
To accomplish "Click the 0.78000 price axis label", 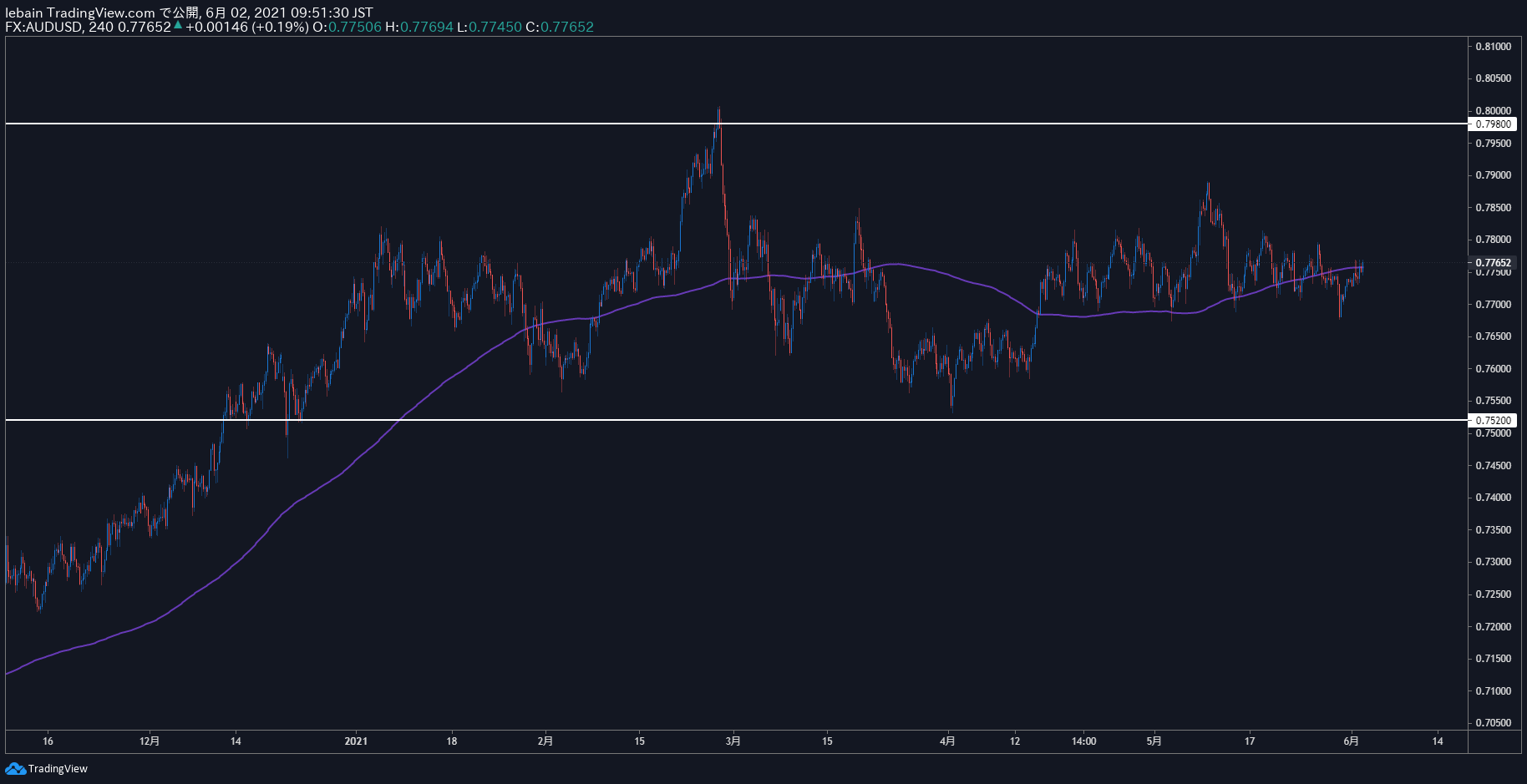I will [1493, 240].
